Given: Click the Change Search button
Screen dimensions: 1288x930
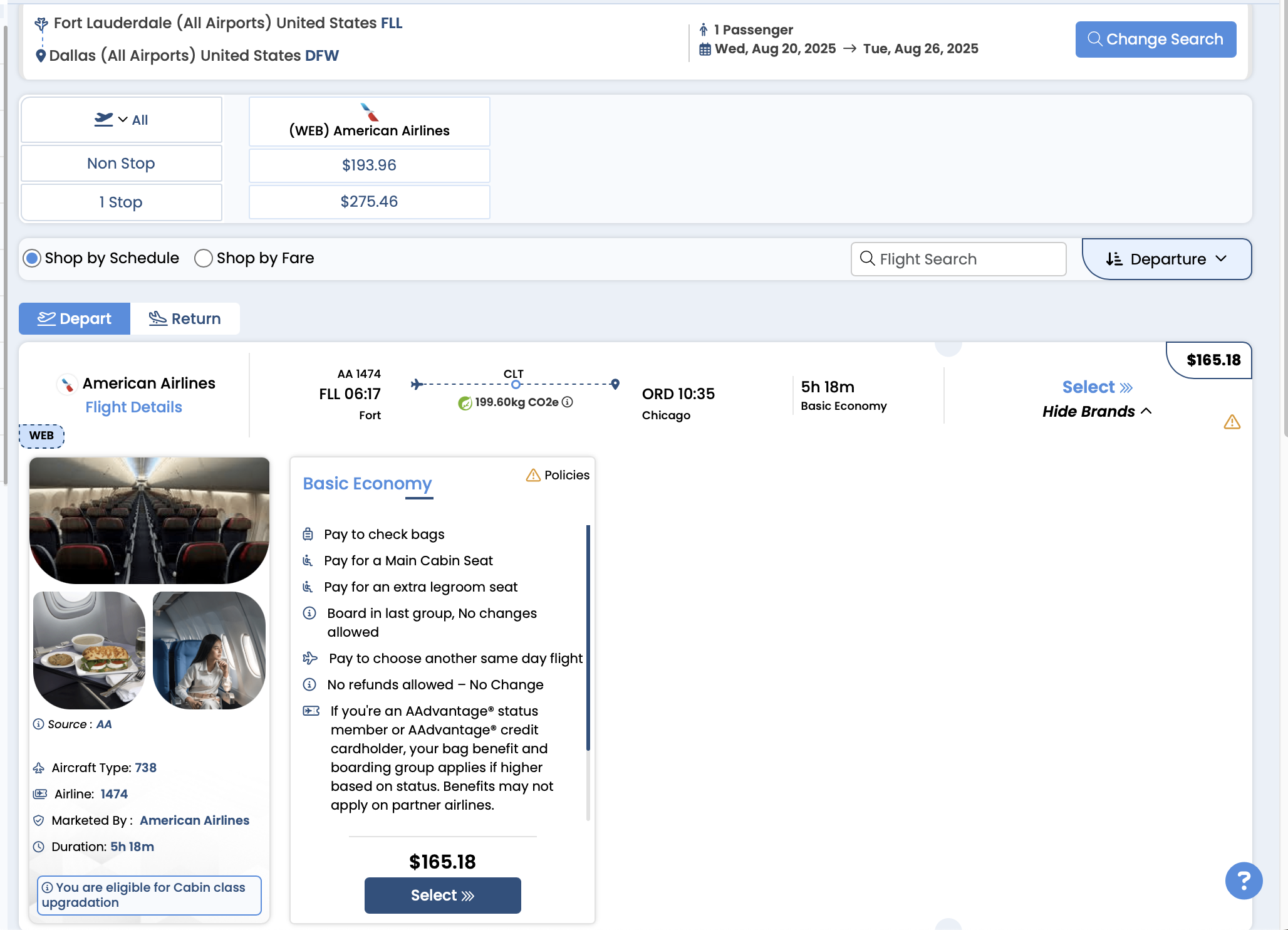Looking at the screenshot, I should click(1155, 39).
